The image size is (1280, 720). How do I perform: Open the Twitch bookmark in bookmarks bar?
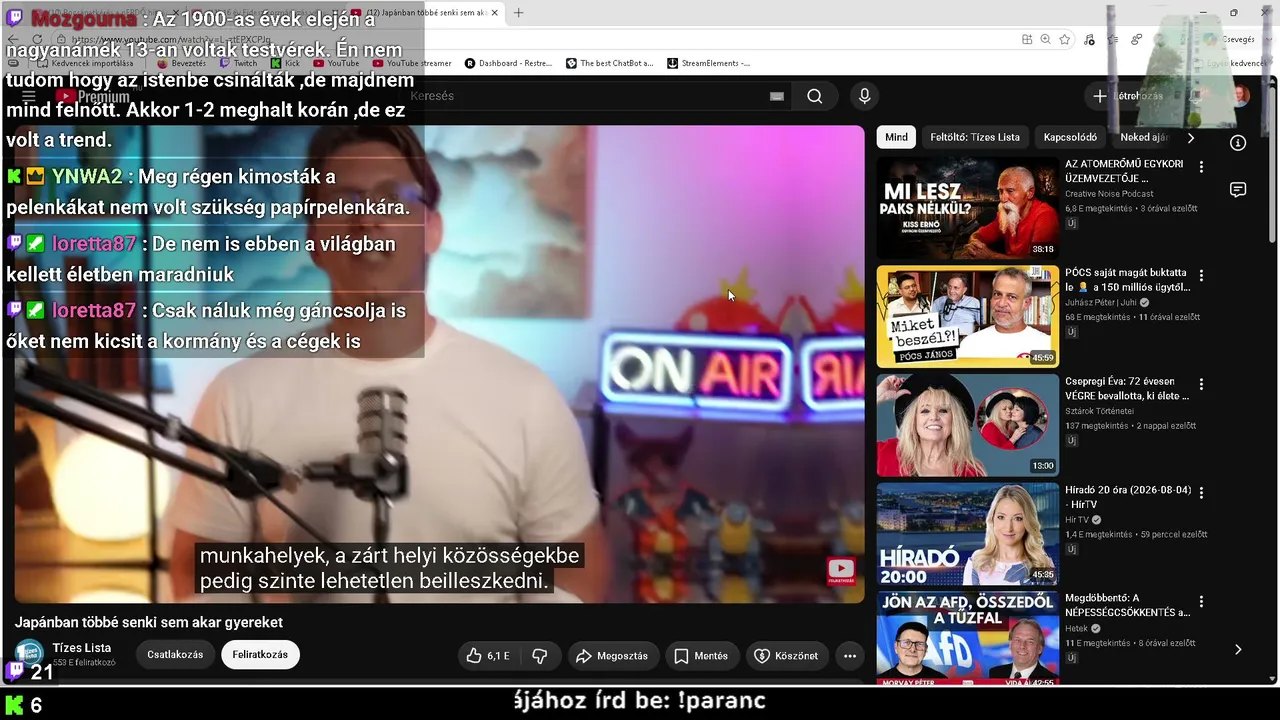click(x=238, y=63)
